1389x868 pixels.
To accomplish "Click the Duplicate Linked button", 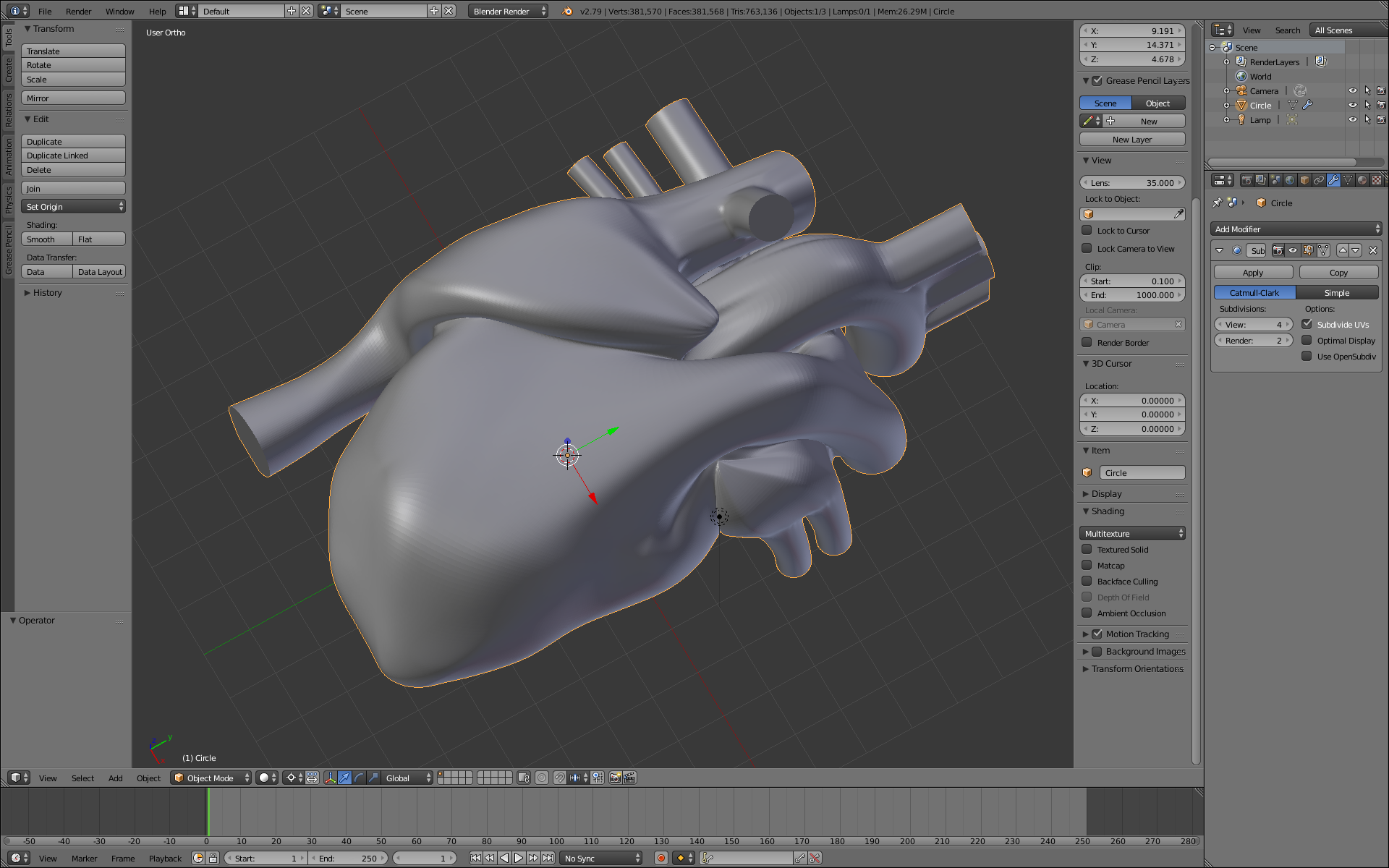I will (x=73, y=156).
